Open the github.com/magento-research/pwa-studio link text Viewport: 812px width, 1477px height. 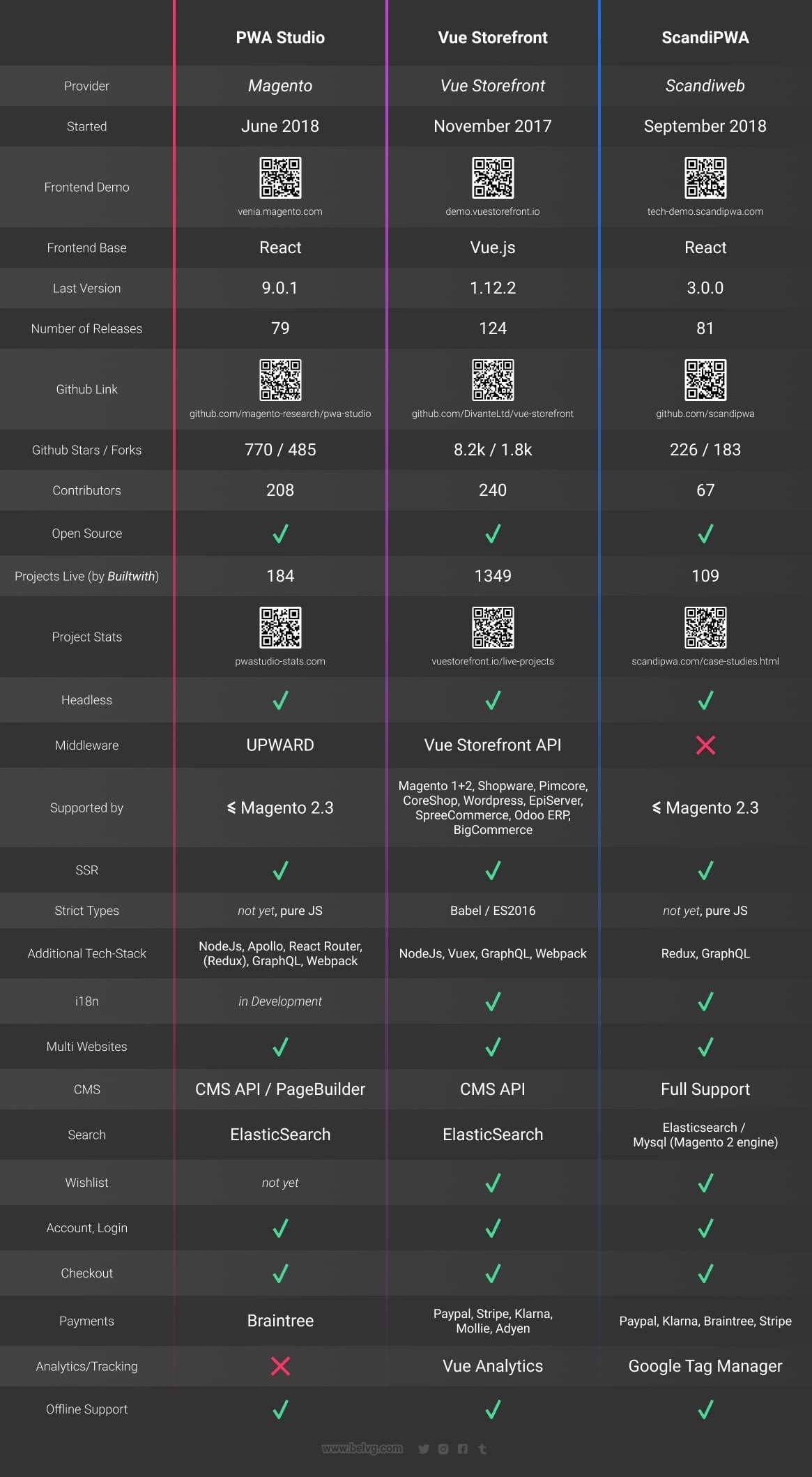coord(280,414)
